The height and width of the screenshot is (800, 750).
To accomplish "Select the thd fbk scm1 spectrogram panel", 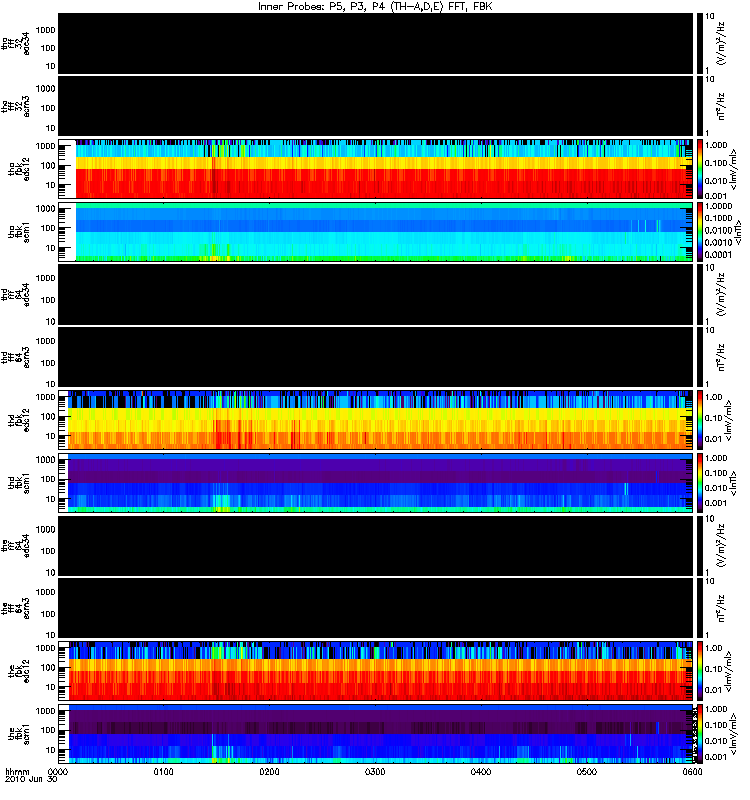I will pyautogui.click(x=376, y=483).
